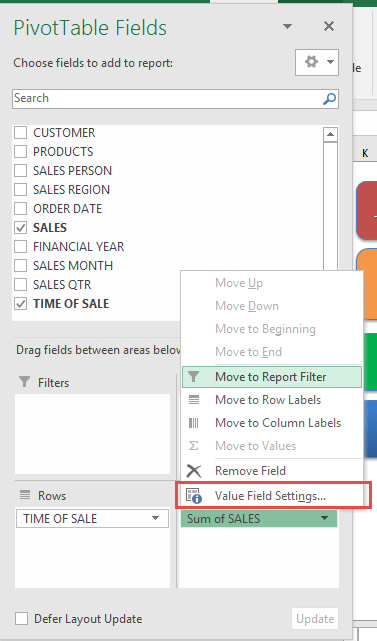Click the search magnifier icon
This screenshot has height=641, width=377.
coord(329,99)
